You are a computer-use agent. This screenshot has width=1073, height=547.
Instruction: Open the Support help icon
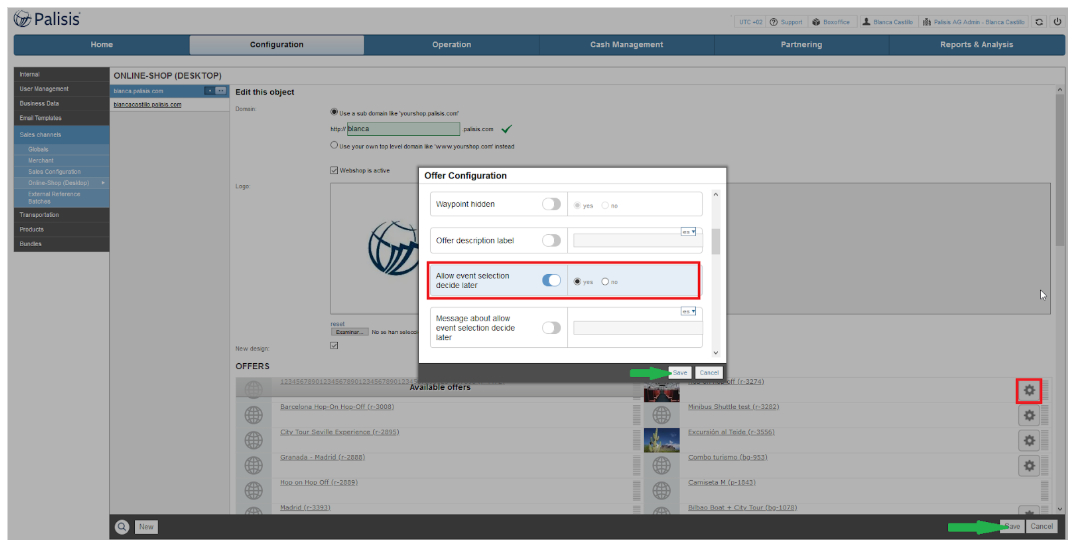774,22
